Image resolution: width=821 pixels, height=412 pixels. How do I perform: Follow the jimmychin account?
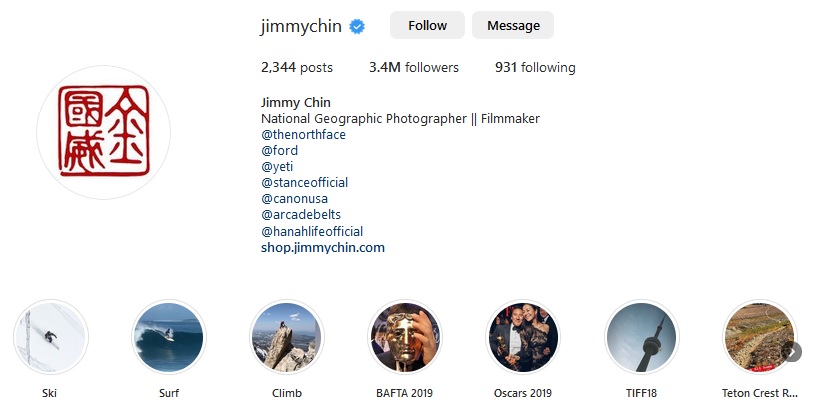(x=427, y=25)
